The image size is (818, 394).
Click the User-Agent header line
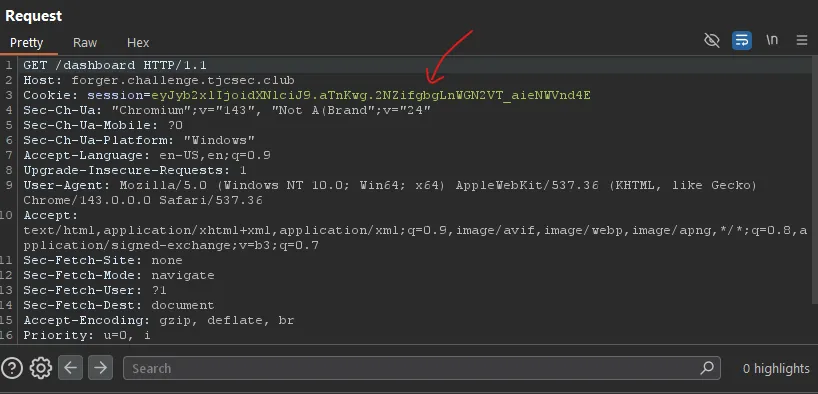390,185
